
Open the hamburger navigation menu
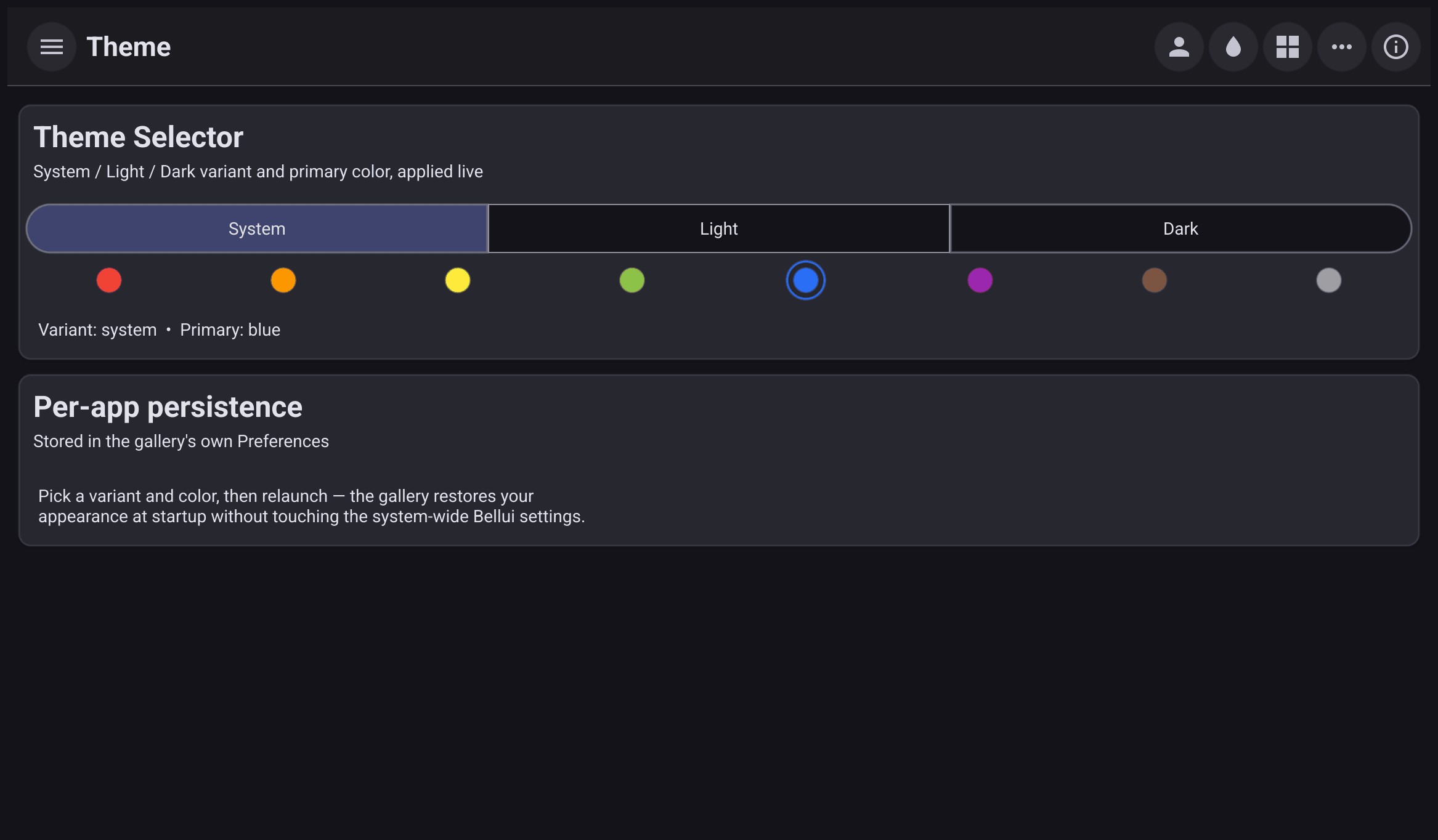coord(52,47)
